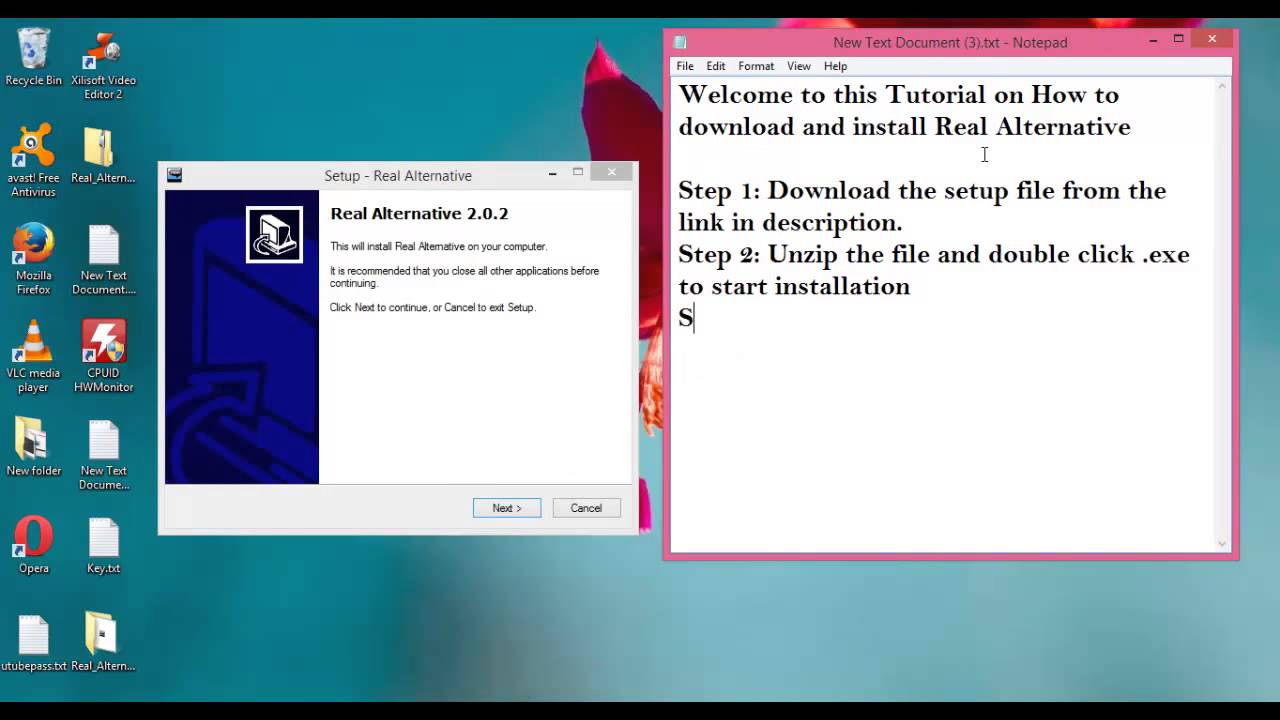
Task: Open the Format menu in Notepad
Action: point(756,66)
